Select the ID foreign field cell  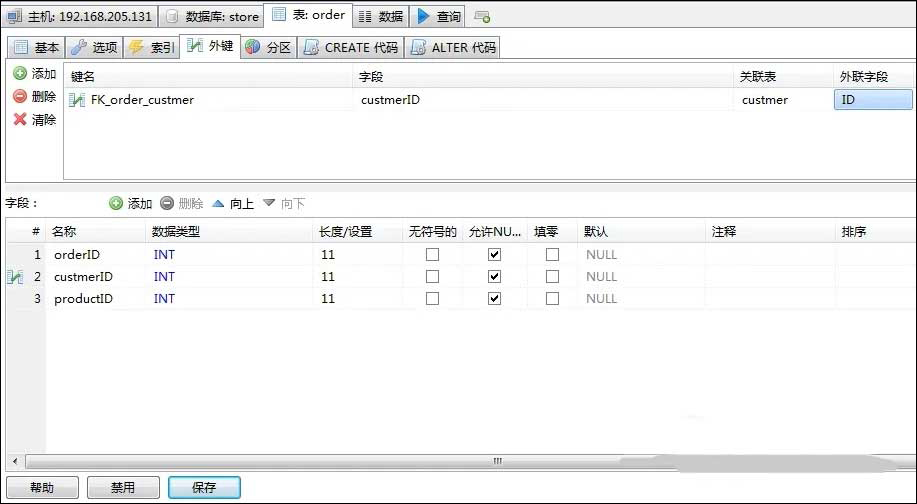(x=873, y=99)
